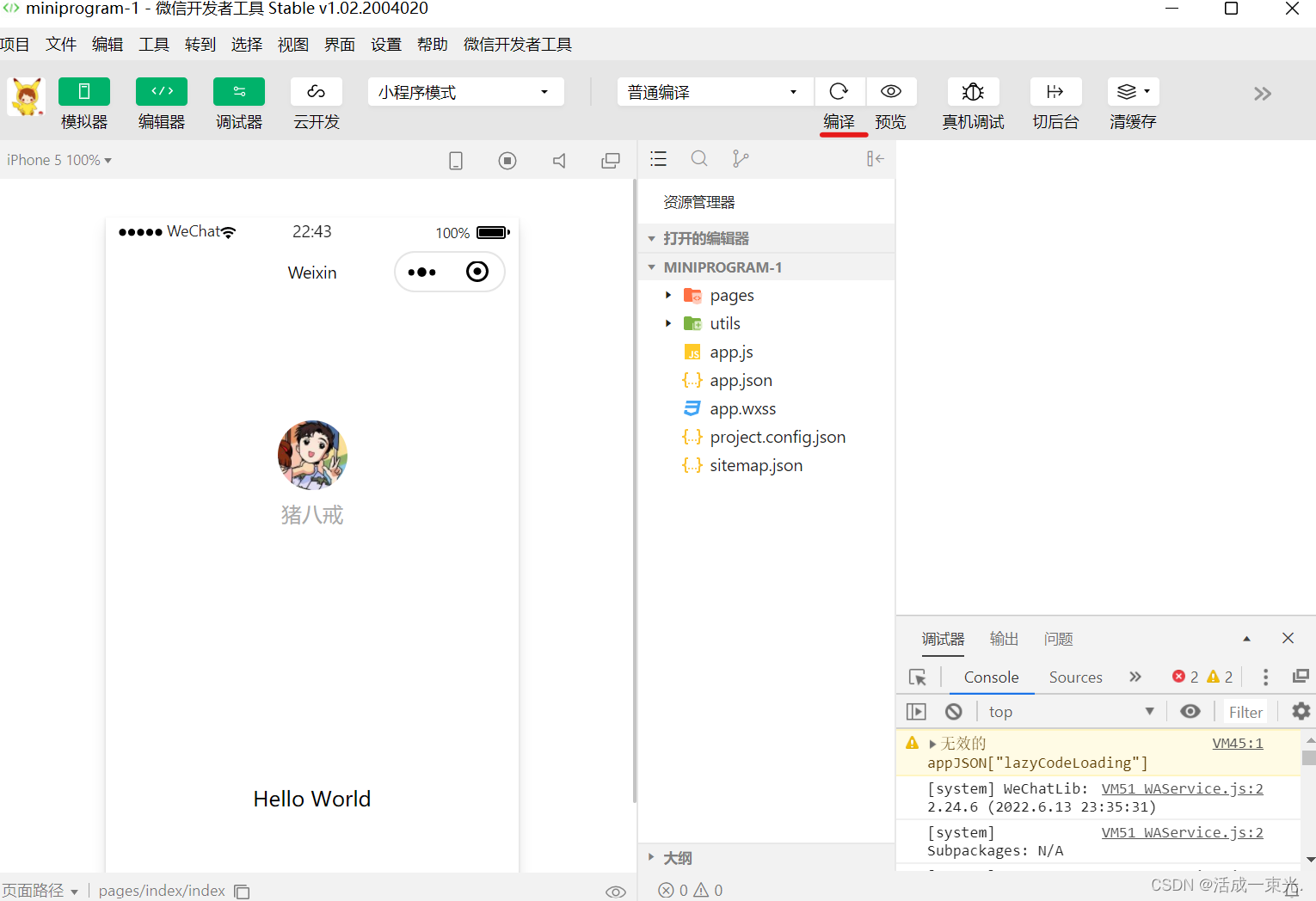Click the user avatar in toolbar
The height and width of the screenshot is (901, 1316).
[x=27, y=96]
